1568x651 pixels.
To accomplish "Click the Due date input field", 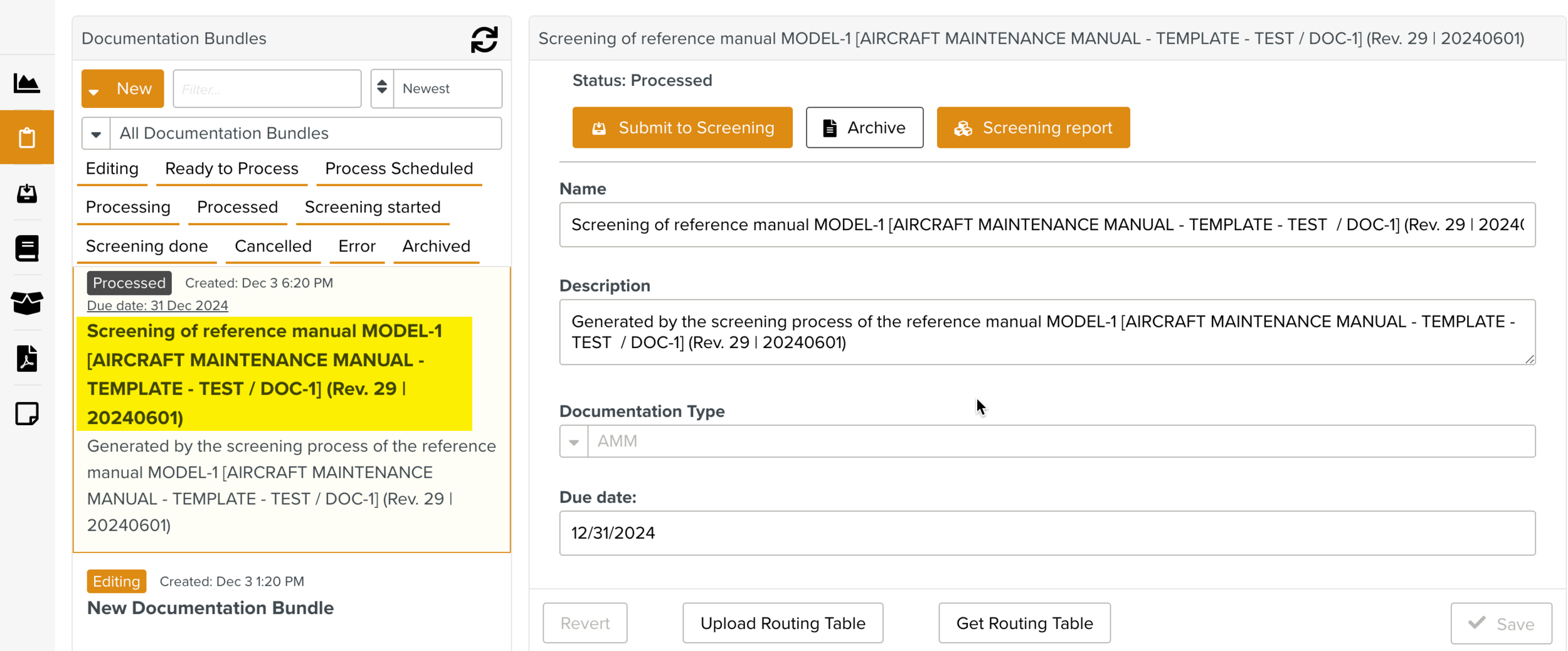I will pyautogui.click(x=1046, y=532).
